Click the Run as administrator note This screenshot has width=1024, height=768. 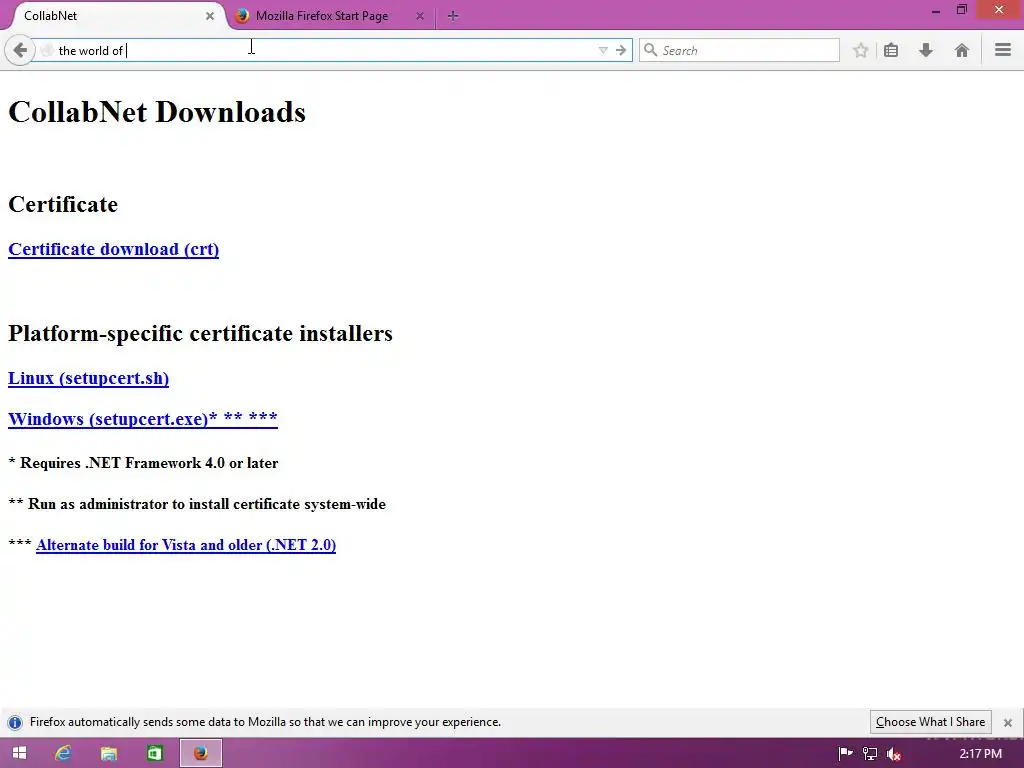pos(197,504)
